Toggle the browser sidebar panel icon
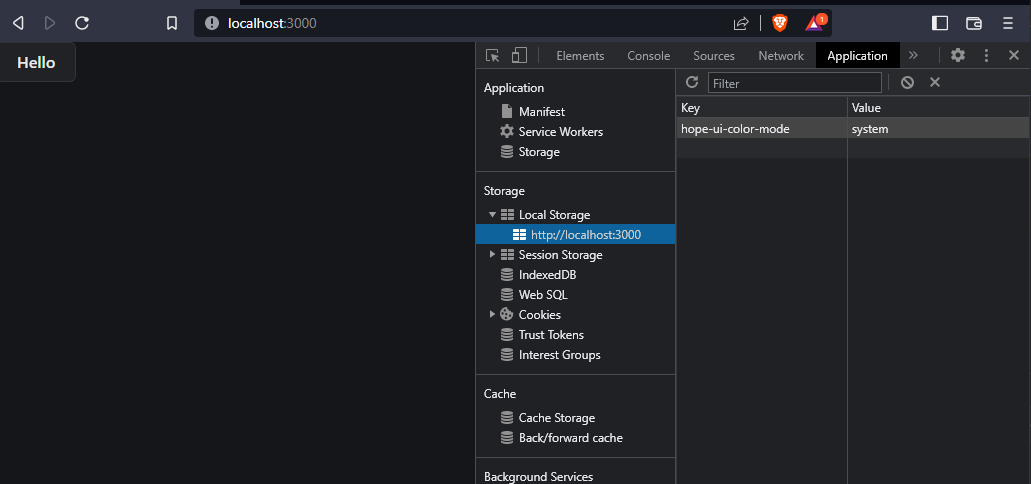1031x484 pixels. pyautogui.click(x=940, y=24)
